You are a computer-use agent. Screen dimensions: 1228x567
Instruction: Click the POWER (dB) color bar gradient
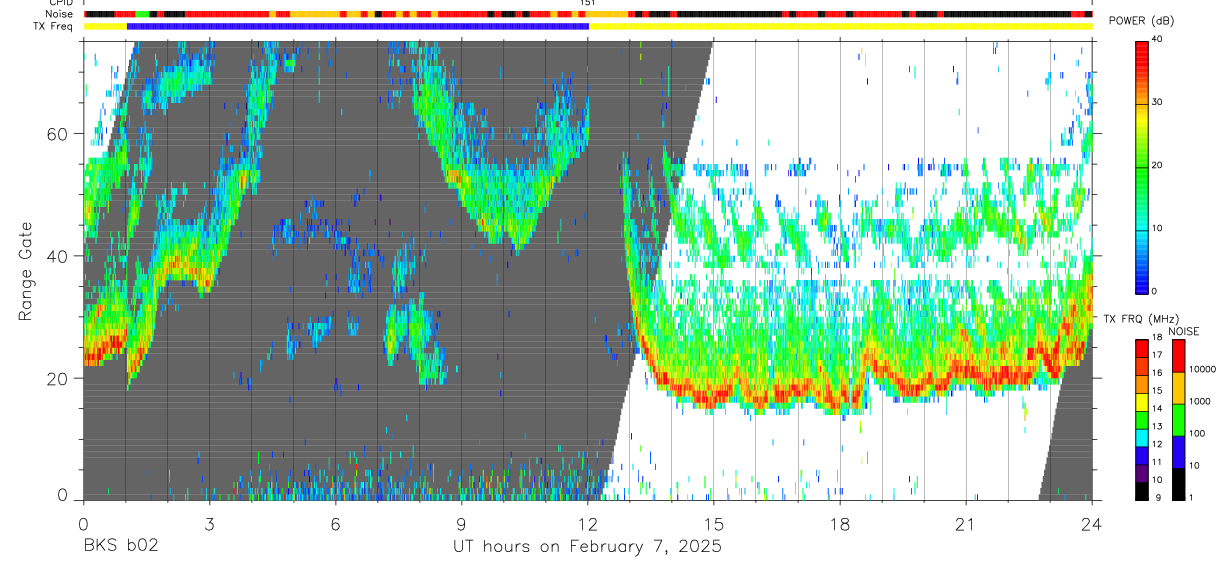pyautogui.click(x=1143, y=166)
